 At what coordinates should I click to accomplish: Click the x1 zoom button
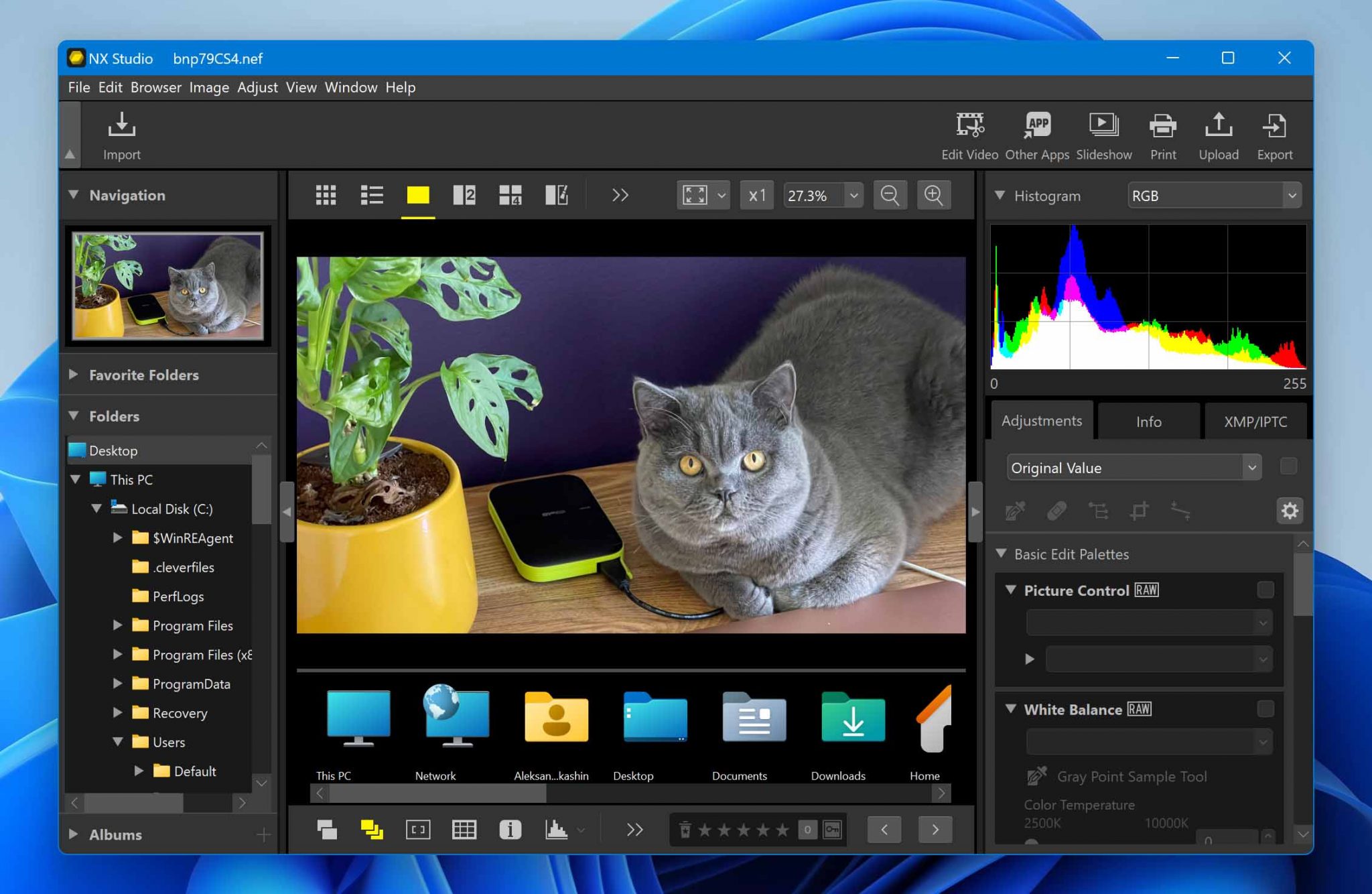757,195
